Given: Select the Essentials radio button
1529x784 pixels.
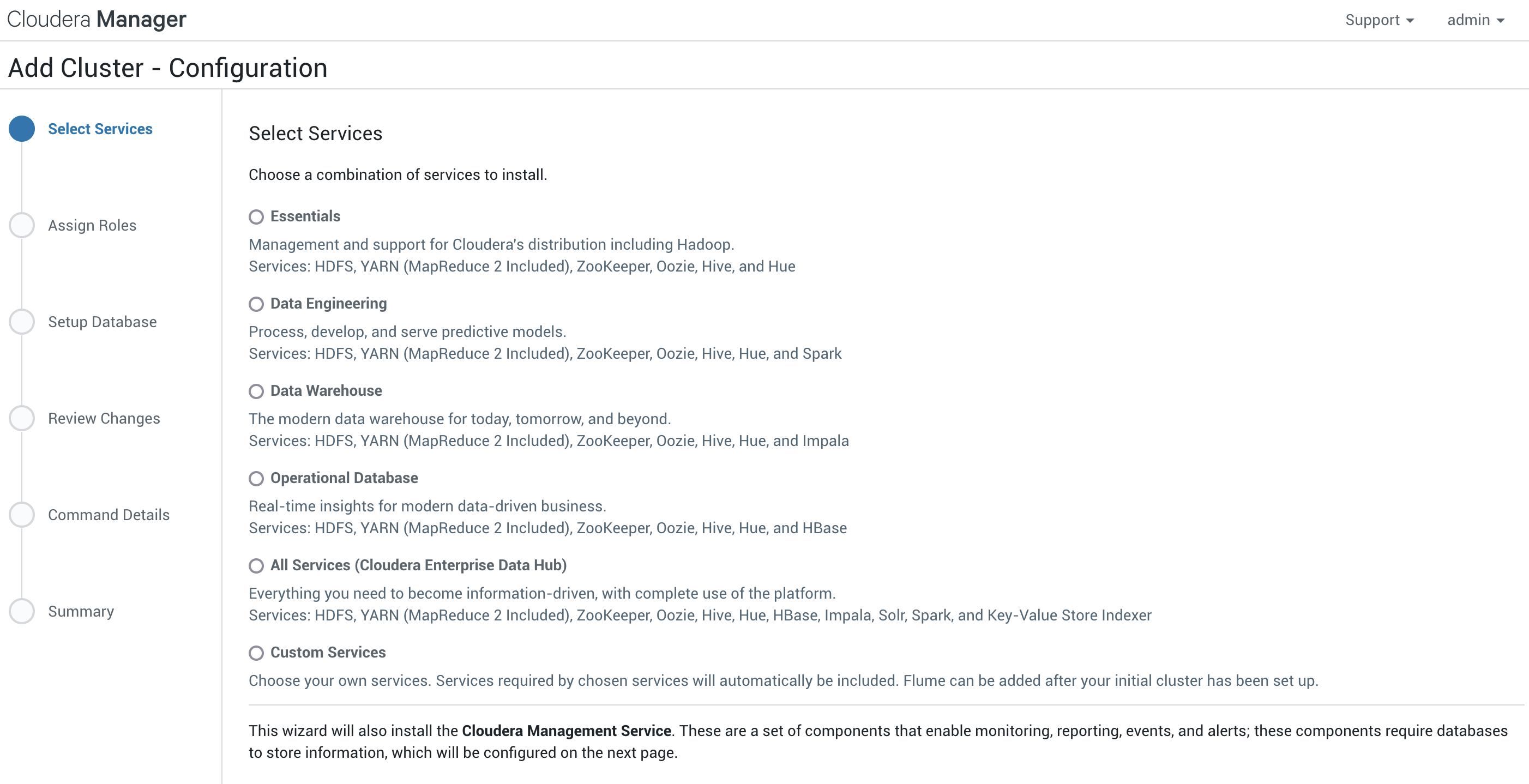Looking at the screenshot, I should pyautogui.click(x=256, y=216).
